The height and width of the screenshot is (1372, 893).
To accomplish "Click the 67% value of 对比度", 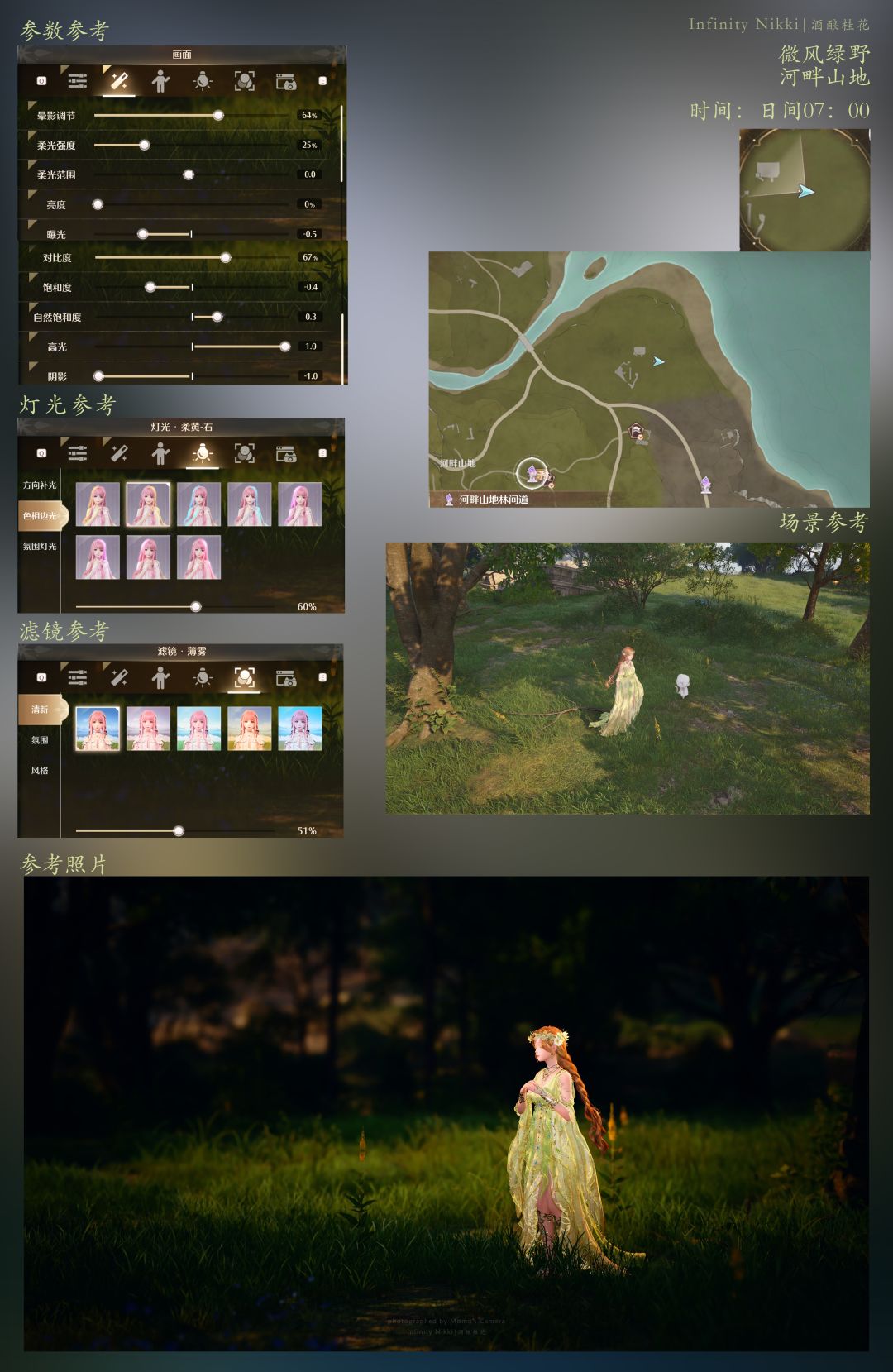I will pos(309,258).
